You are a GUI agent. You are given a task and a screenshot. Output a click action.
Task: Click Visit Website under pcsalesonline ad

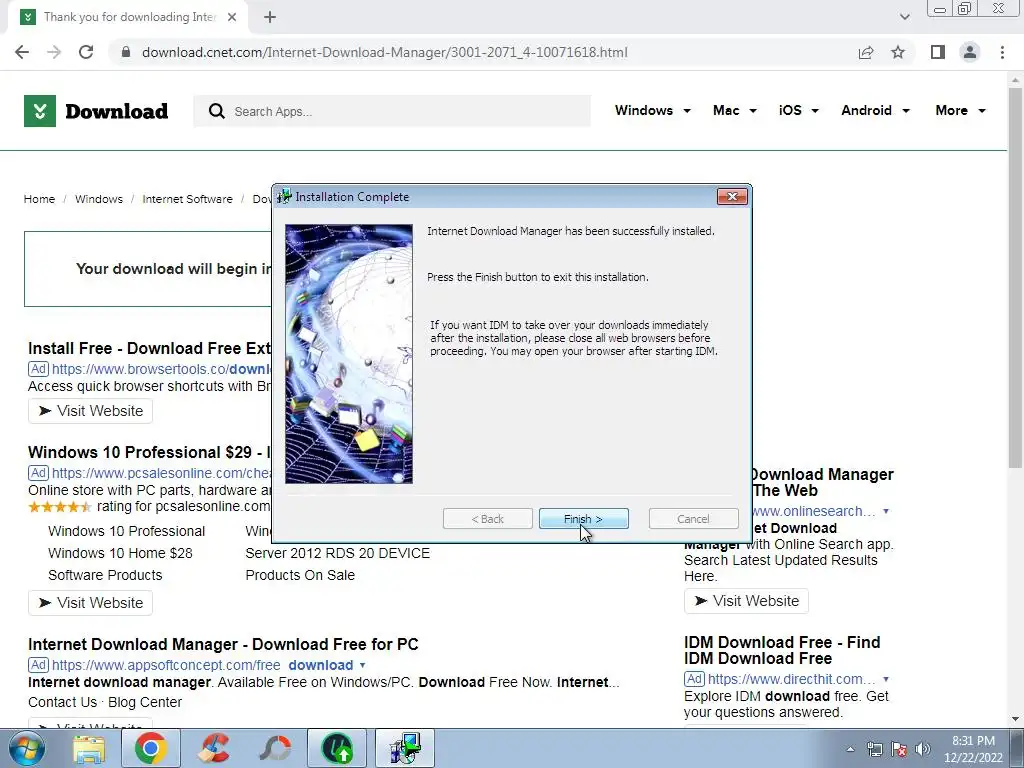click(90, 603)
